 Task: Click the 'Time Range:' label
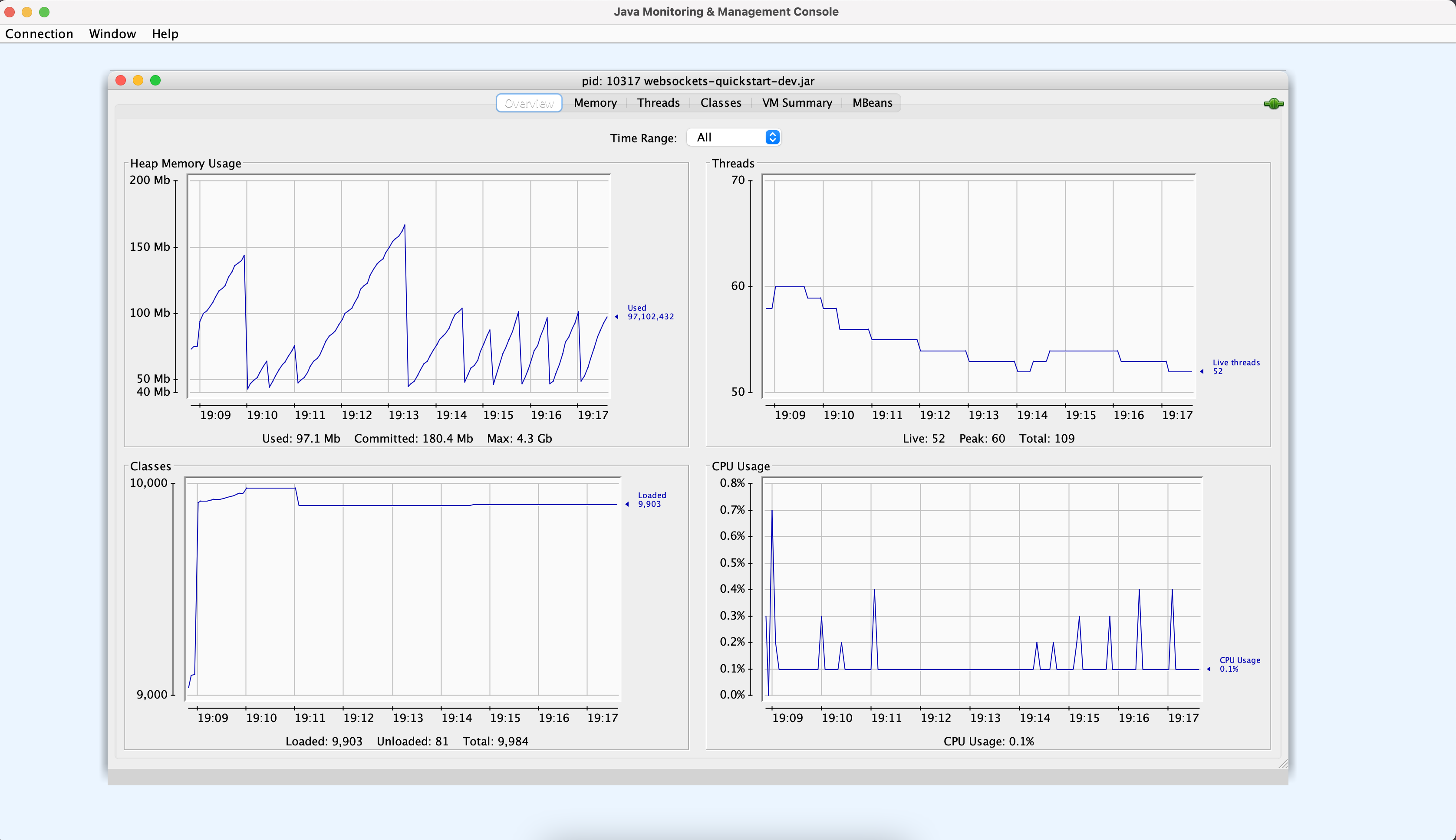coord(643,138)
